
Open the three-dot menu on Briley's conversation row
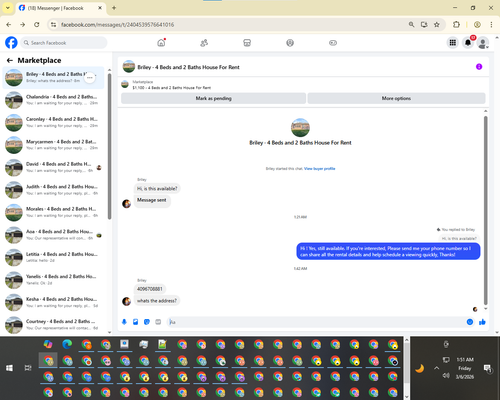90,77
